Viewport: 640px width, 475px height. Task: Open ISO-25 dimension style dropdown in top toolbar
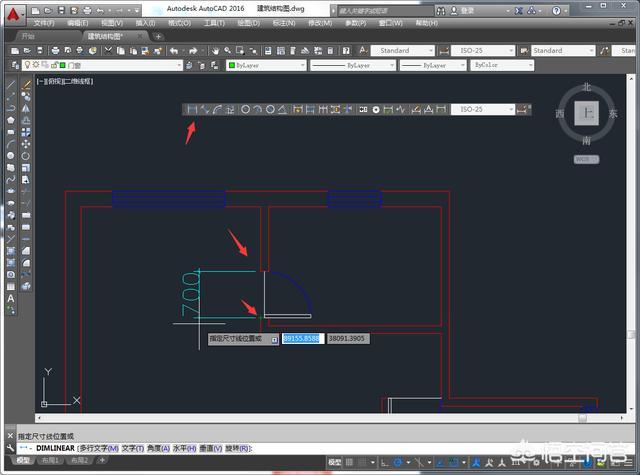[x=482, y=51]
